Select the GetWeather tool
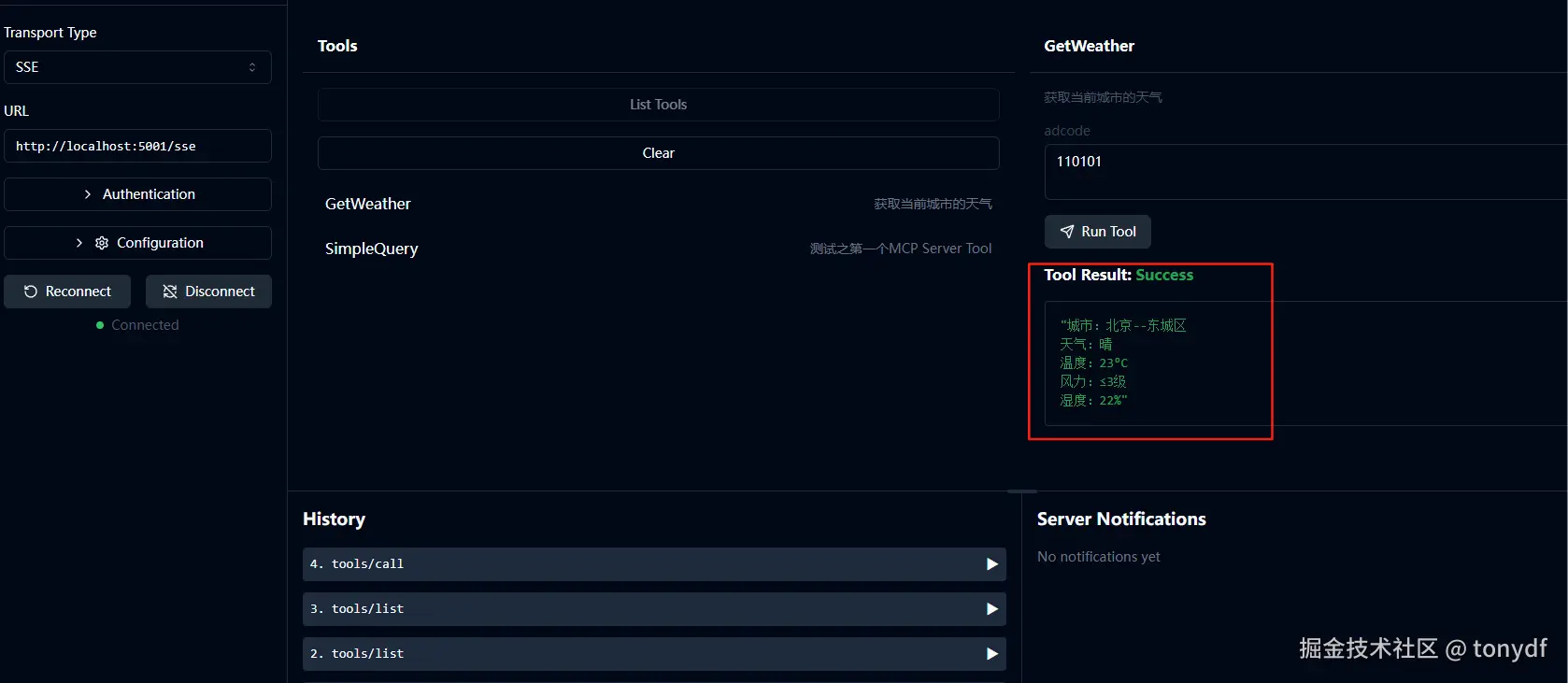This screenshot has width=1568, height=683. point(658,204)
